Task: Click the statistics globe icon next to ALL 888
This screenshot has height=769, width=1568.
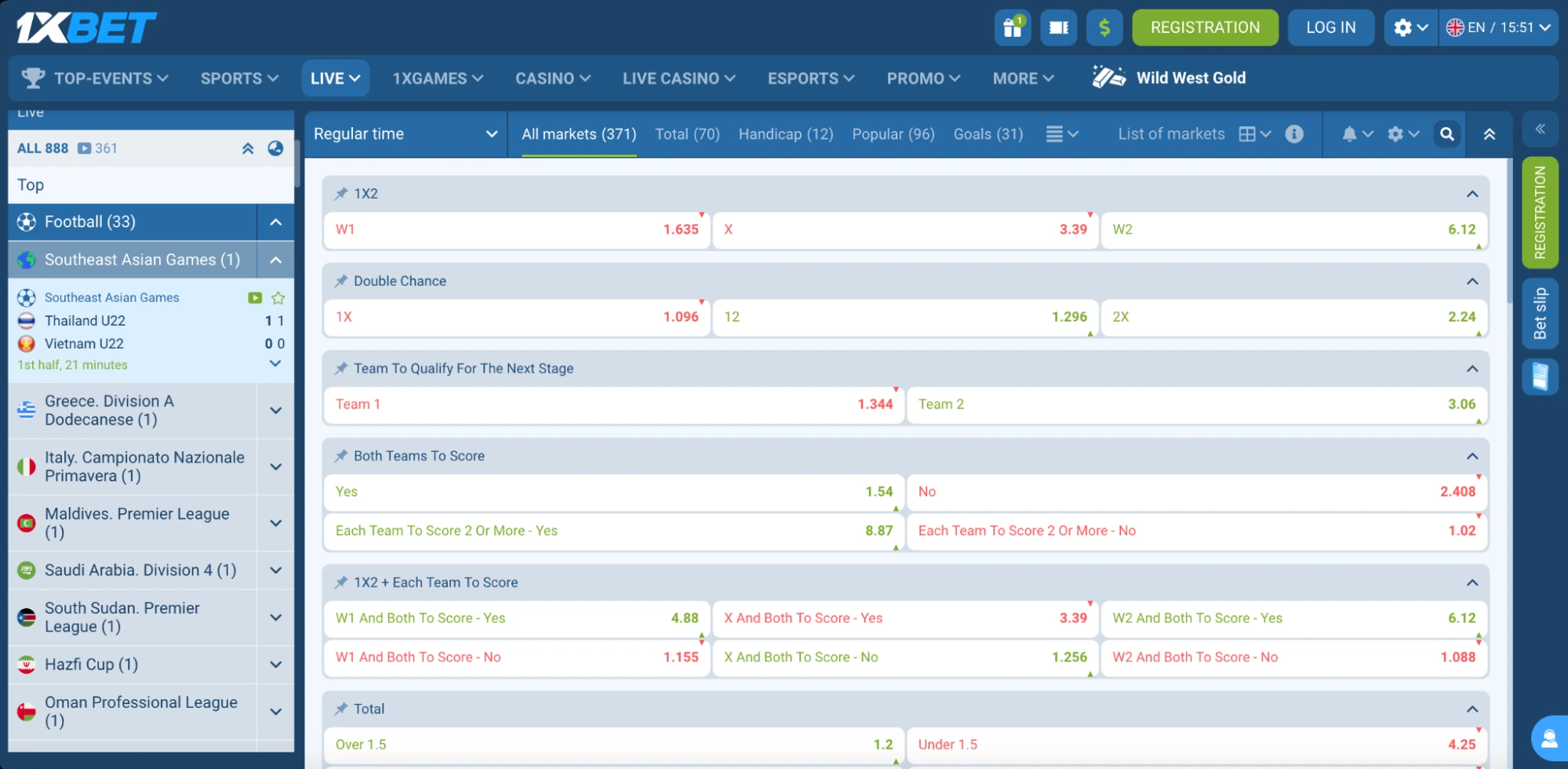Action: 275,148
